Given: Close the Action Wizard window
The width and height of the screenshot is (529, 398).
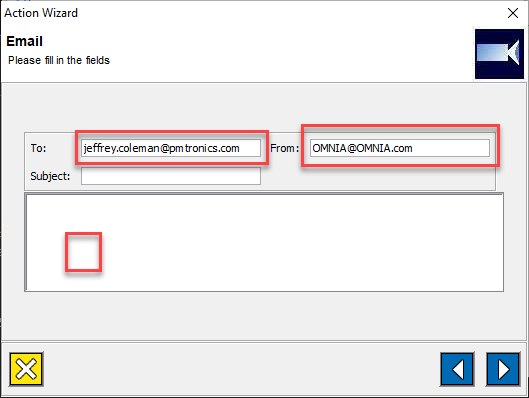Looking at the screenshot, I should click(x=513, y=13).
